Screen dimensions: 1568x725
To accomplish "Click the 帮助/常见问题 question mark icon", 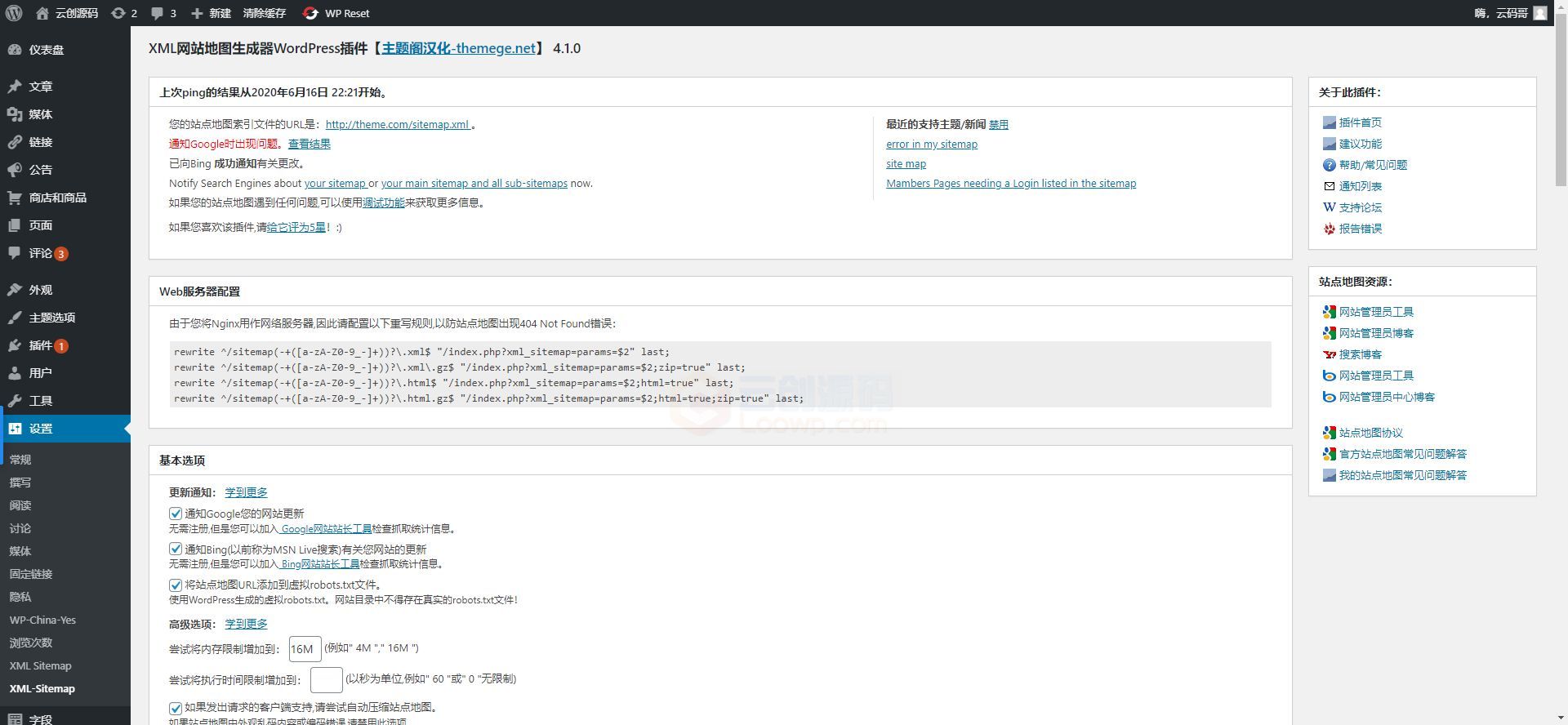I will pos(1329,165).
